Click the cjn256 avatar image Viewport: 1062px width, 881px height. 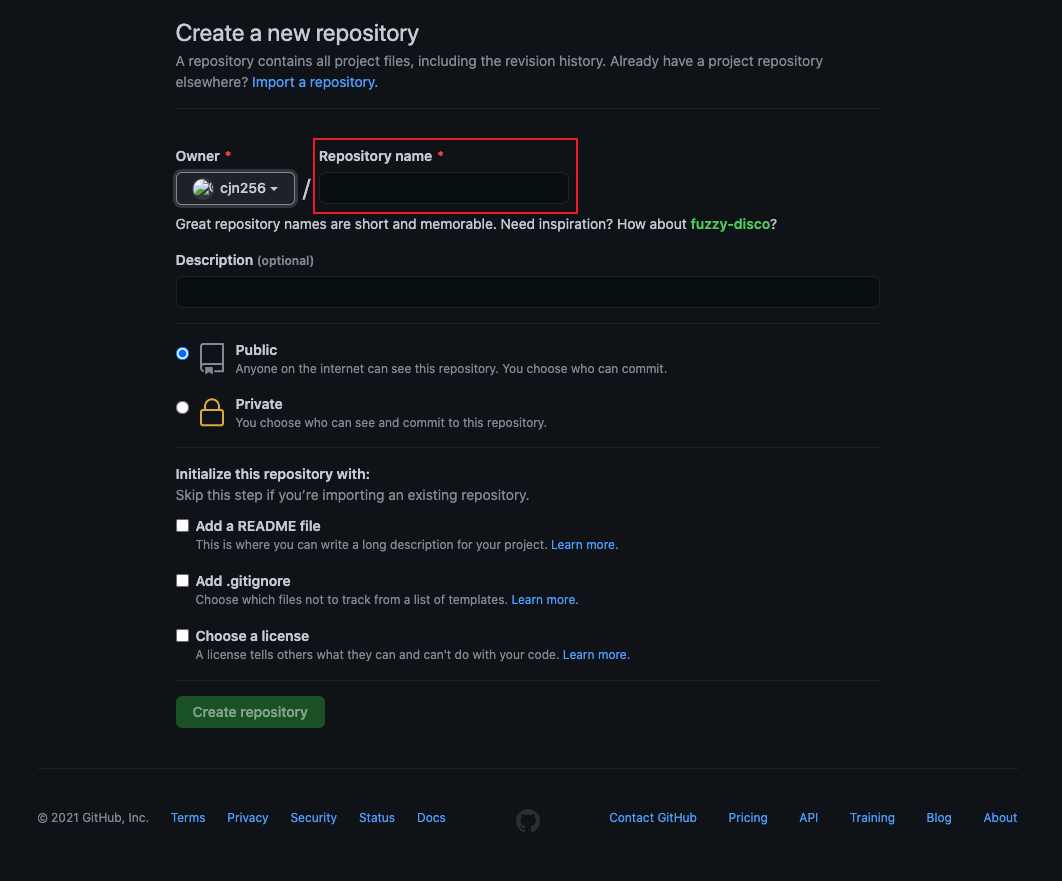[203, 188]
